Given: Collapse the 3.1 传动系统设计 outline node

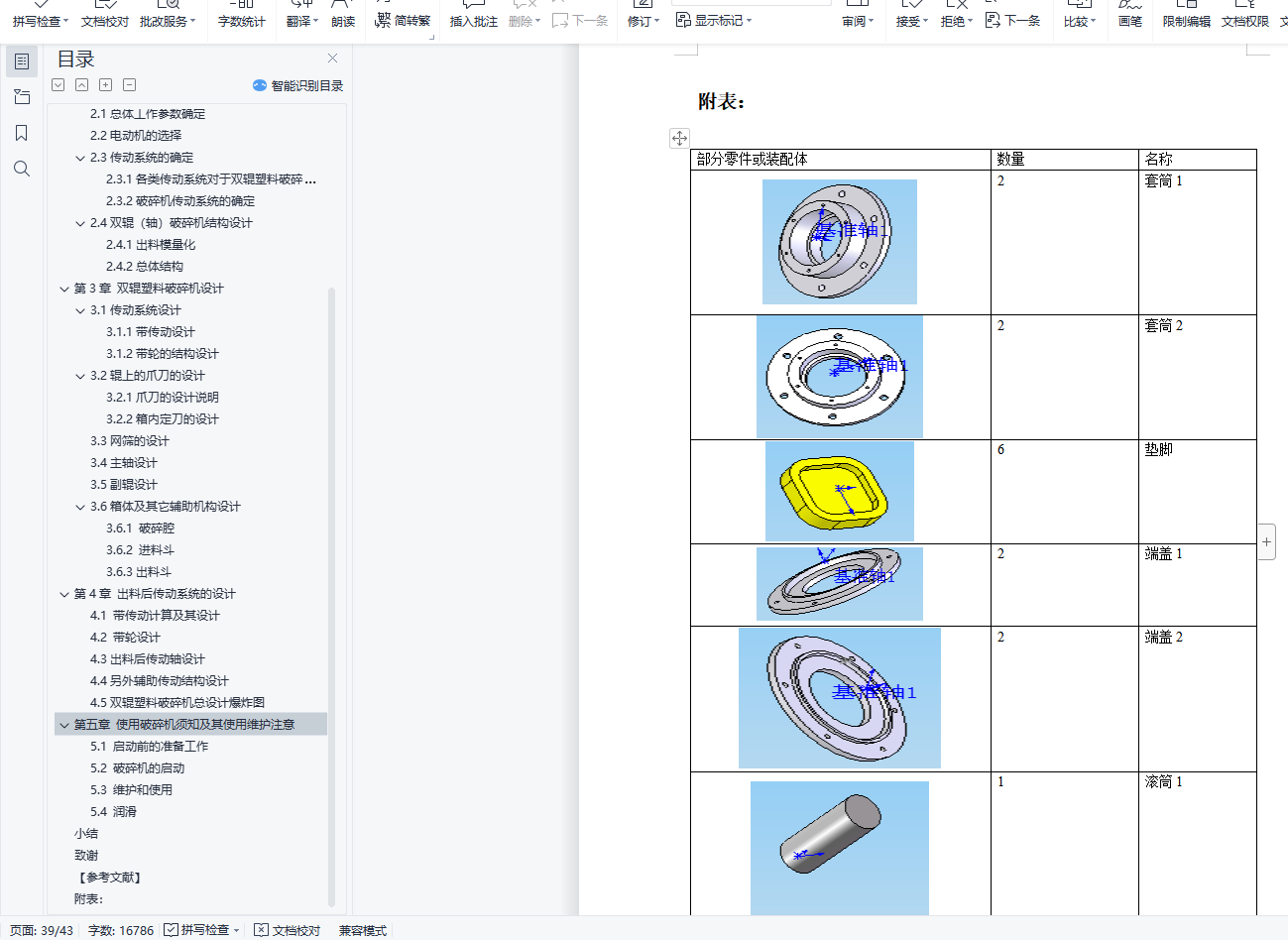Looking at the screenshot, I should tap(80, 310).
